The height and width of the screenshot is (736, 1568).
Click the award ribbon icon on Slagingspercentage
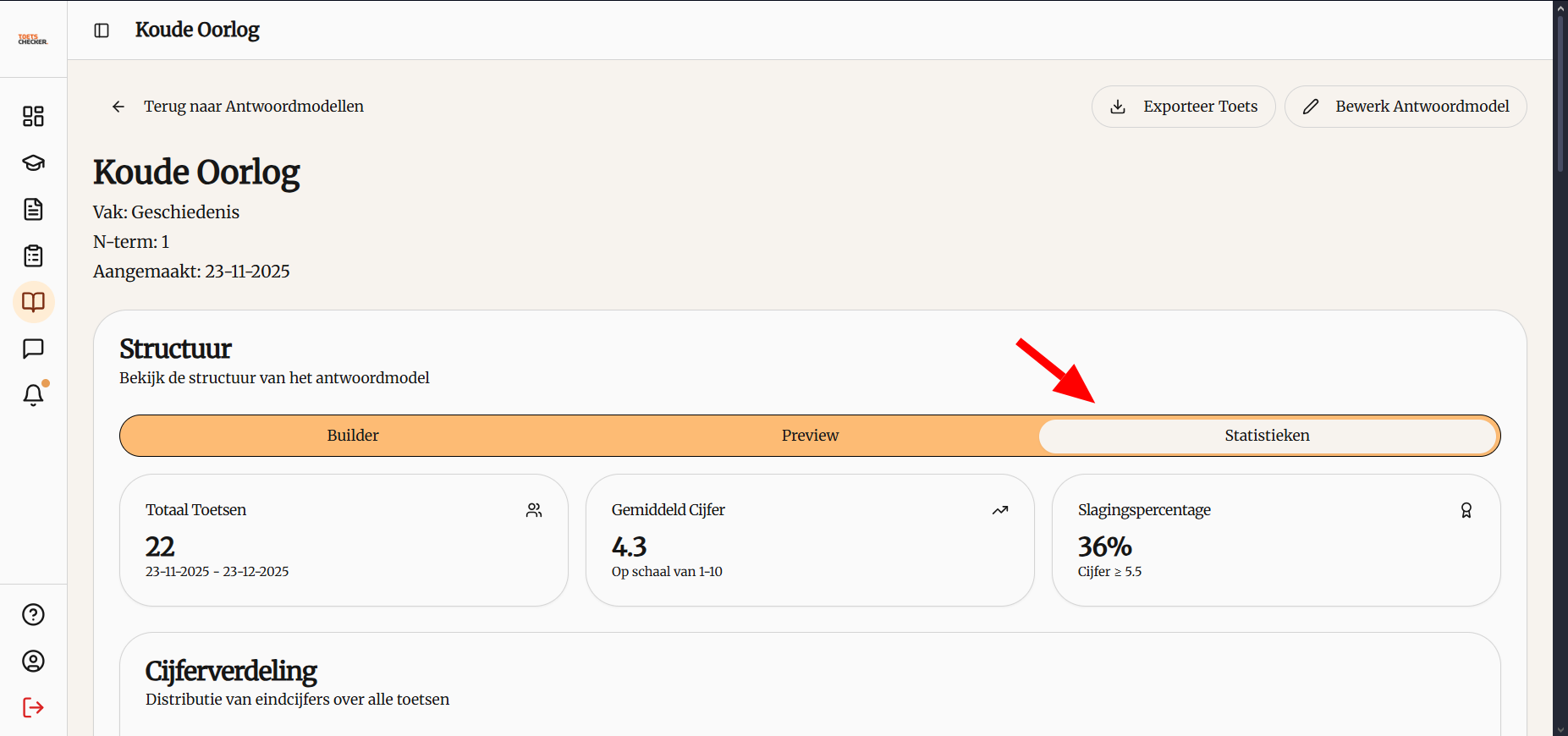1466,510
